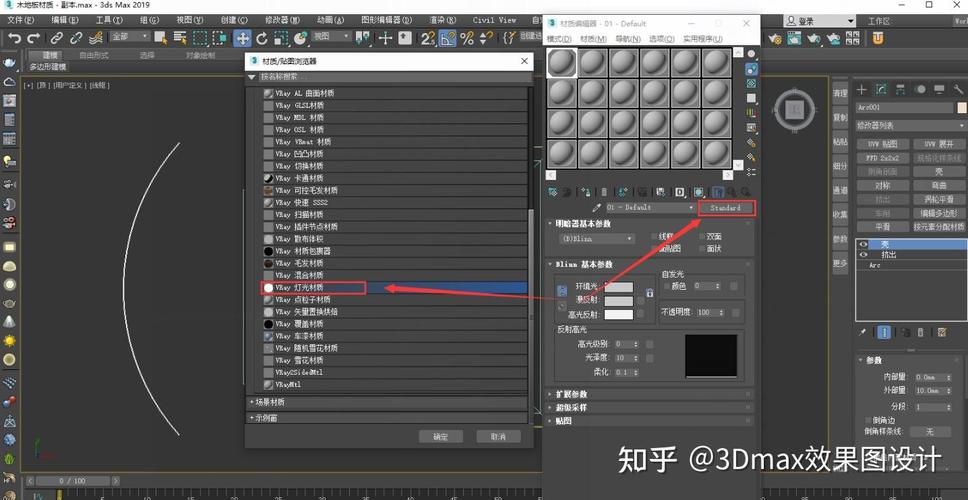The width and height of the screenshot is (968, 500).
Task: Click the eyedropper pick material icon
Action: click(597, 208)
